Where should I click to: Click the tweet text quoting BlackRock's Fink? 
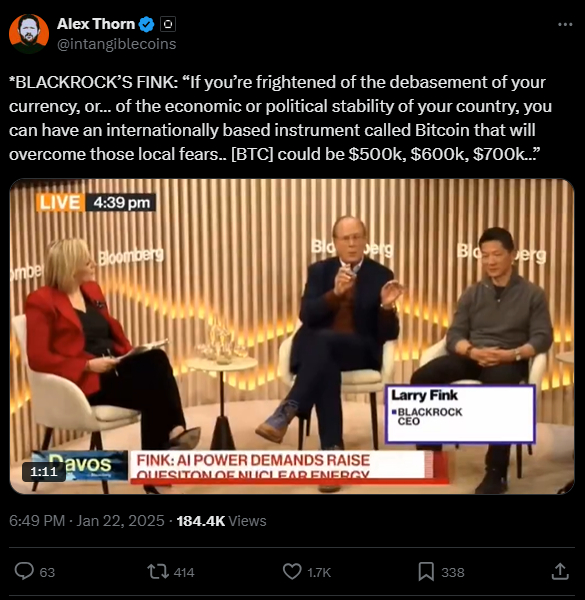pos(280,118)
